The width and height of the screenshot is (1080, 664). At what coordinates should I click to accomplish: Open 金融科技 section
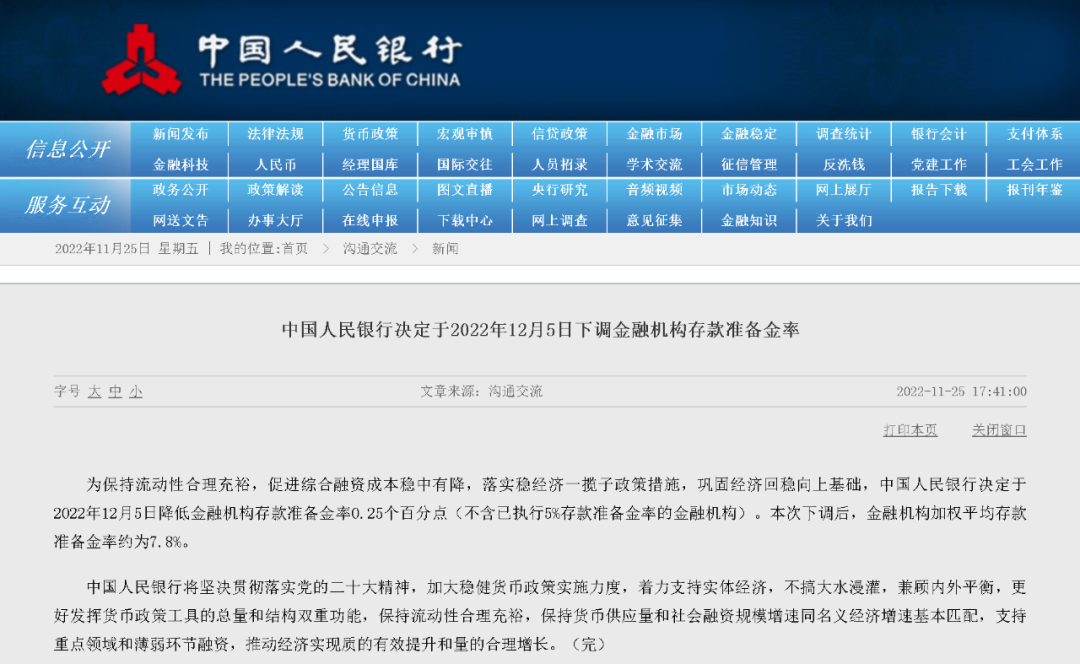pos(180,165)
